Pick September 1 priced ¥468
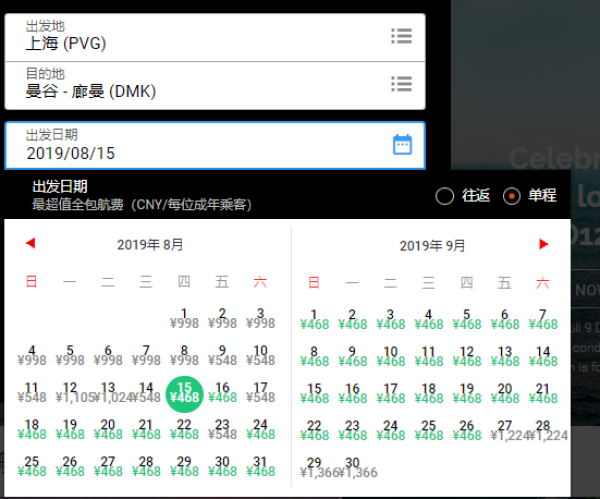The image size is (600, 499). point(314,320)
